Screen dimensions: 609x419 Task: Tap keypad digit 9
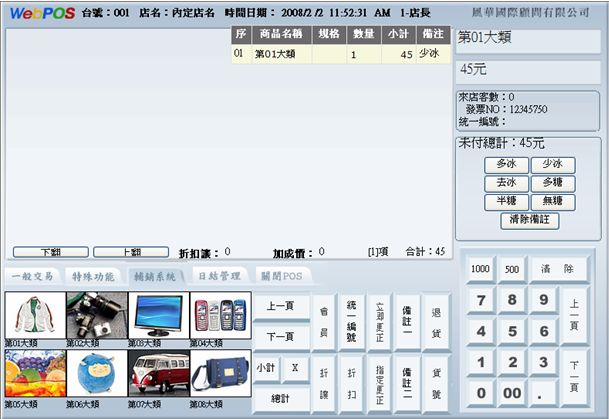point(544,300)
